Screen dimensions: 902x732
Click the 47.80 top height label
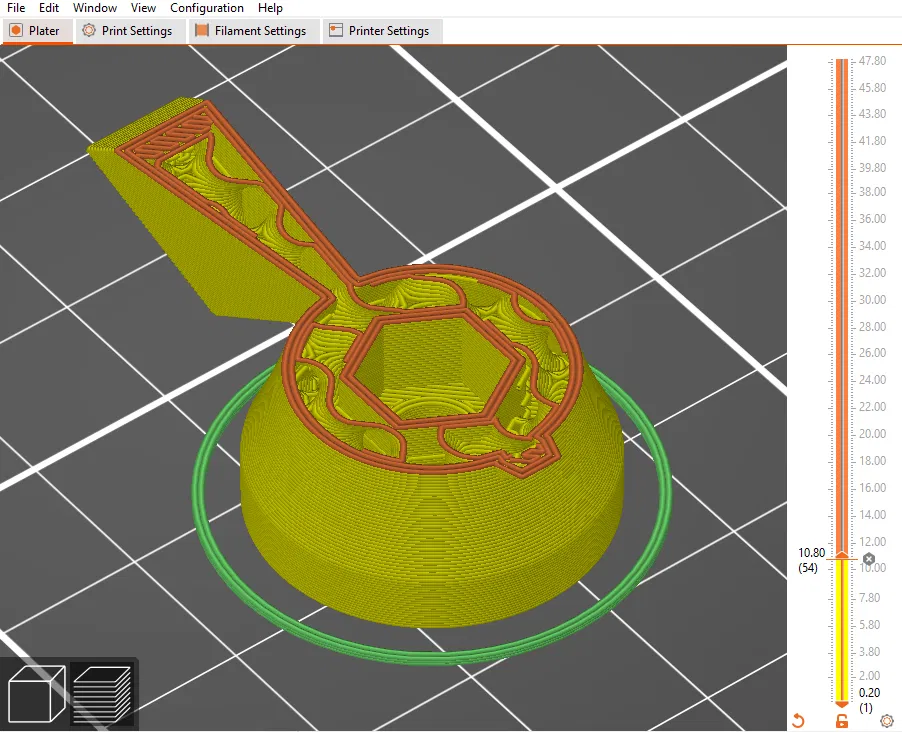click(x=872, y=60)
